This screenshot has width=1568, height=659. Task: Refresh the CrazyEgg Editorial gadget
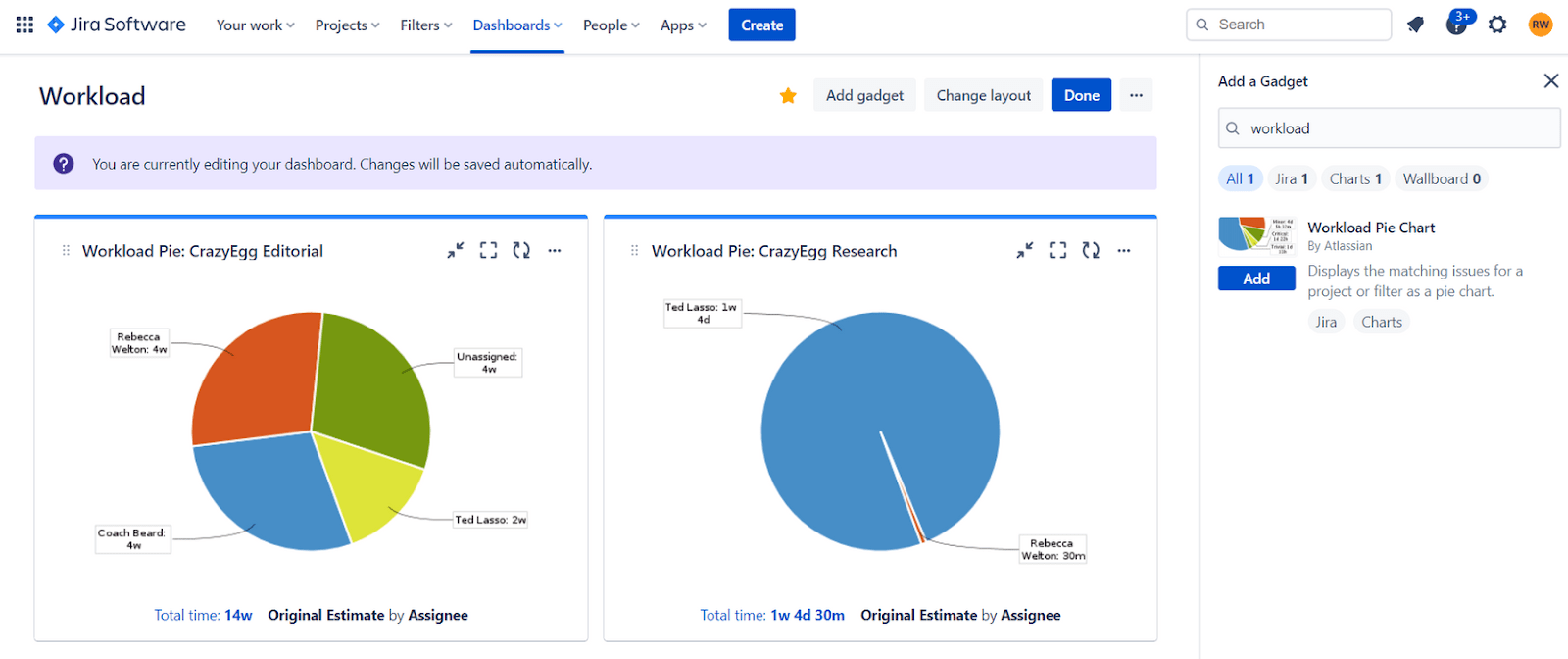tap(521, 251)
